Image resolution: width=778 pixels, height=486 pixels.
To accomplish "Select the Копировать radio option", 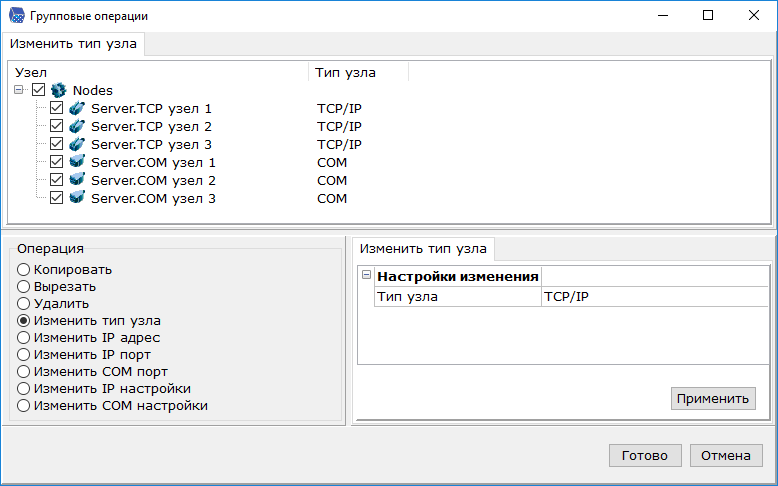I will [24, 270].
